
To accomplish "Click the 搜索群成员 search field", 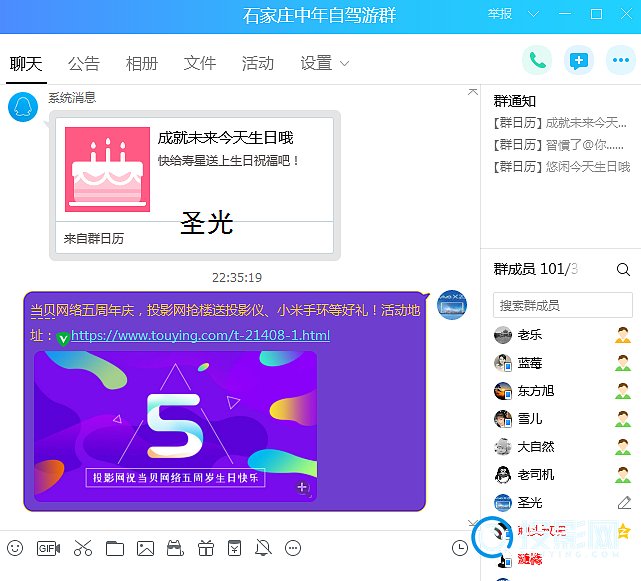I will 563,305.
